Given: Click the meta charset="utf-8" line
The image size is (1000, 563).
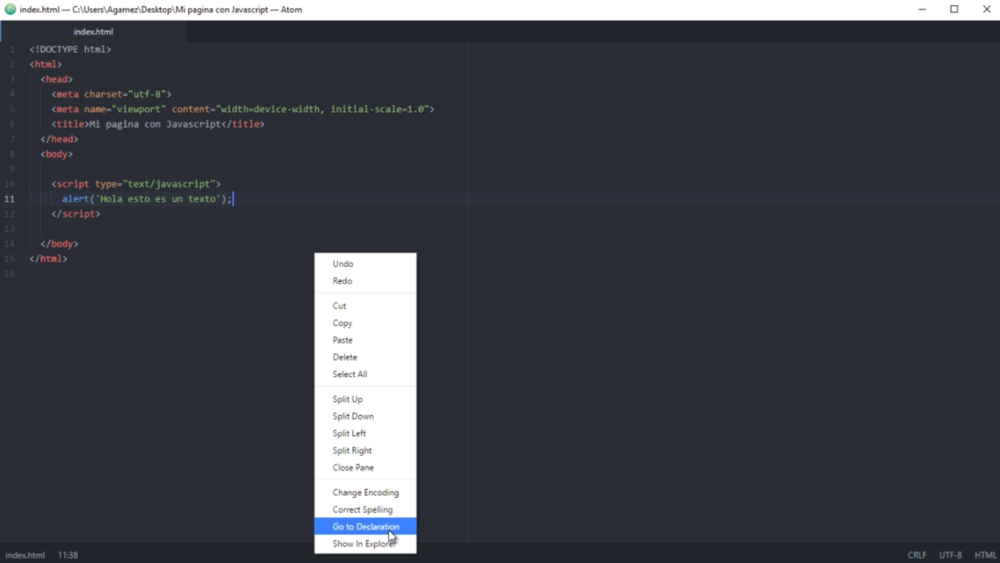Looking at the screenshot, I should click(112, 94).
